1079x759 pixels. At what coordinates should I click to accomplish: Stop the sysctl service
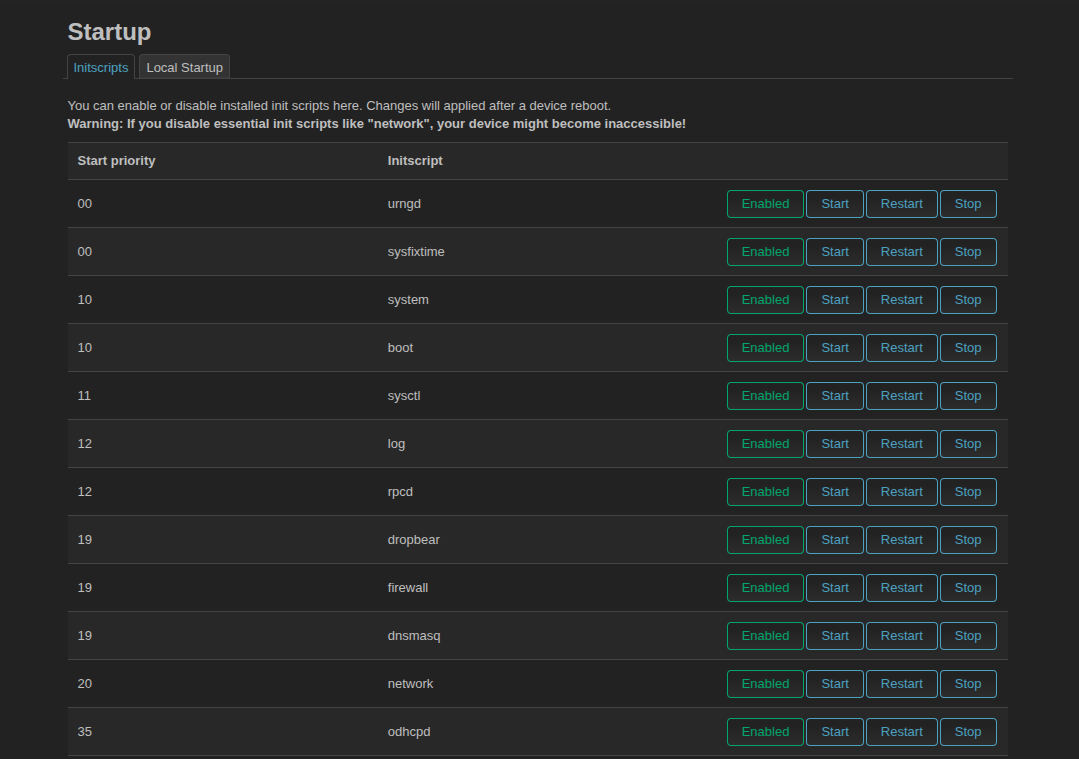pos(967,396)
